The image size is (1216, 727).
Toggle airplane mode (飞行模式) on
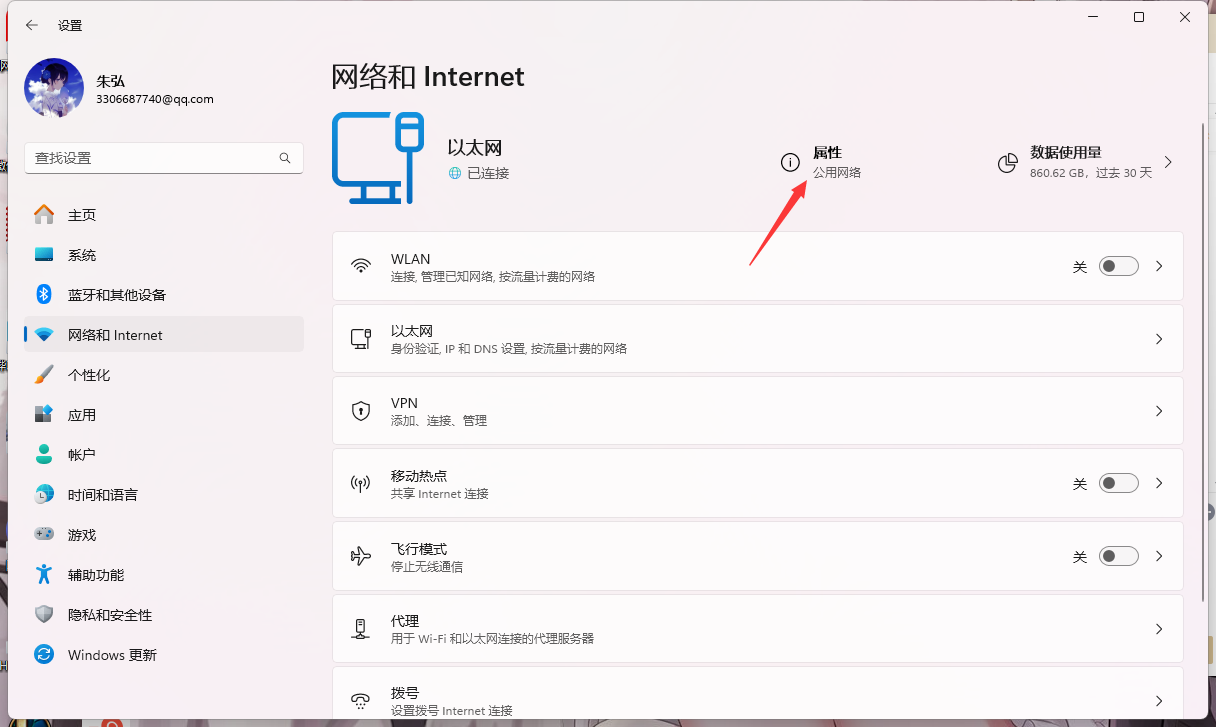click(x=1118, y=556)
